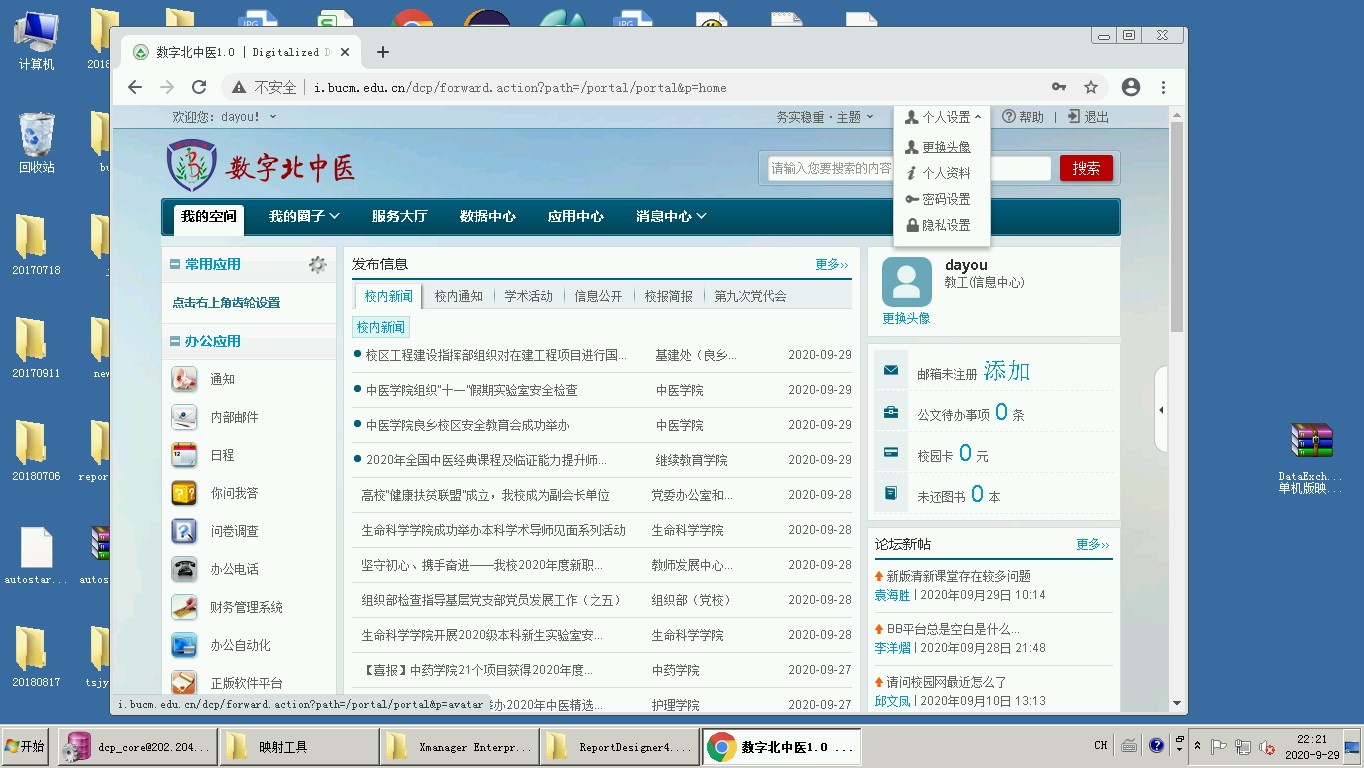Collapse the 办公应用 section
Screen dimensions: 1364x768
(176, 342)
